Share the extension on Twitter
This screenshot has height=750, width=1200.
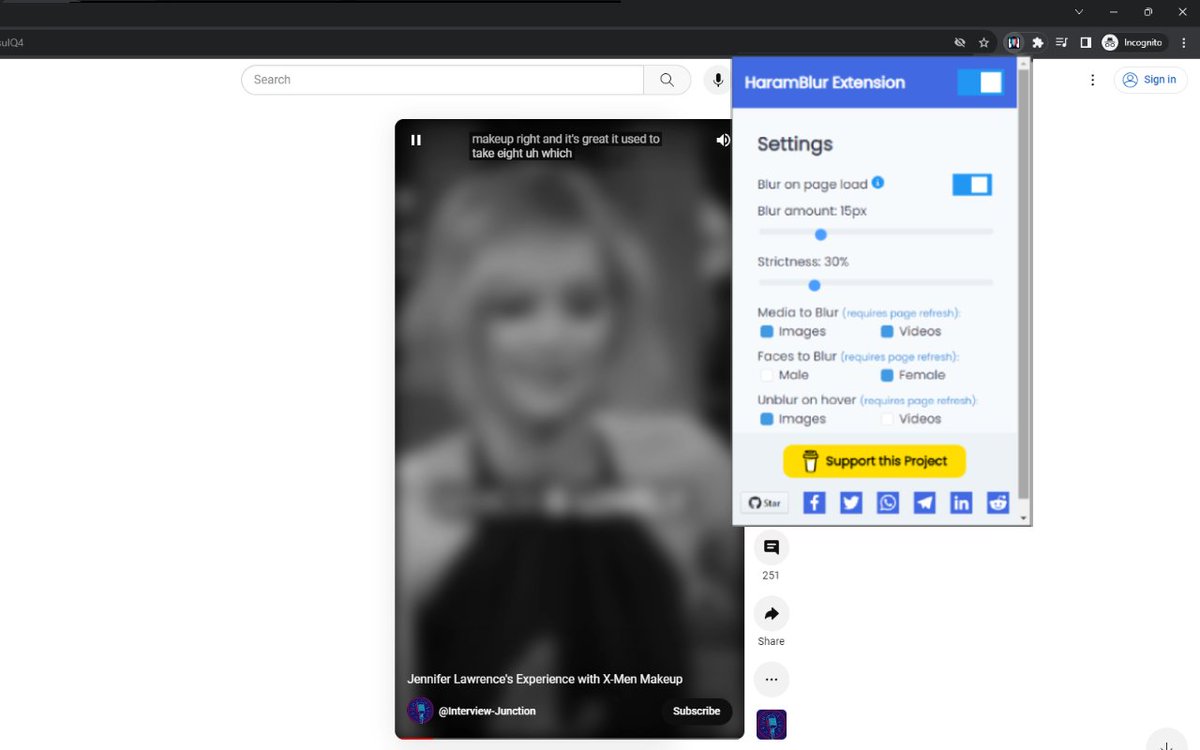pos(851,503)
